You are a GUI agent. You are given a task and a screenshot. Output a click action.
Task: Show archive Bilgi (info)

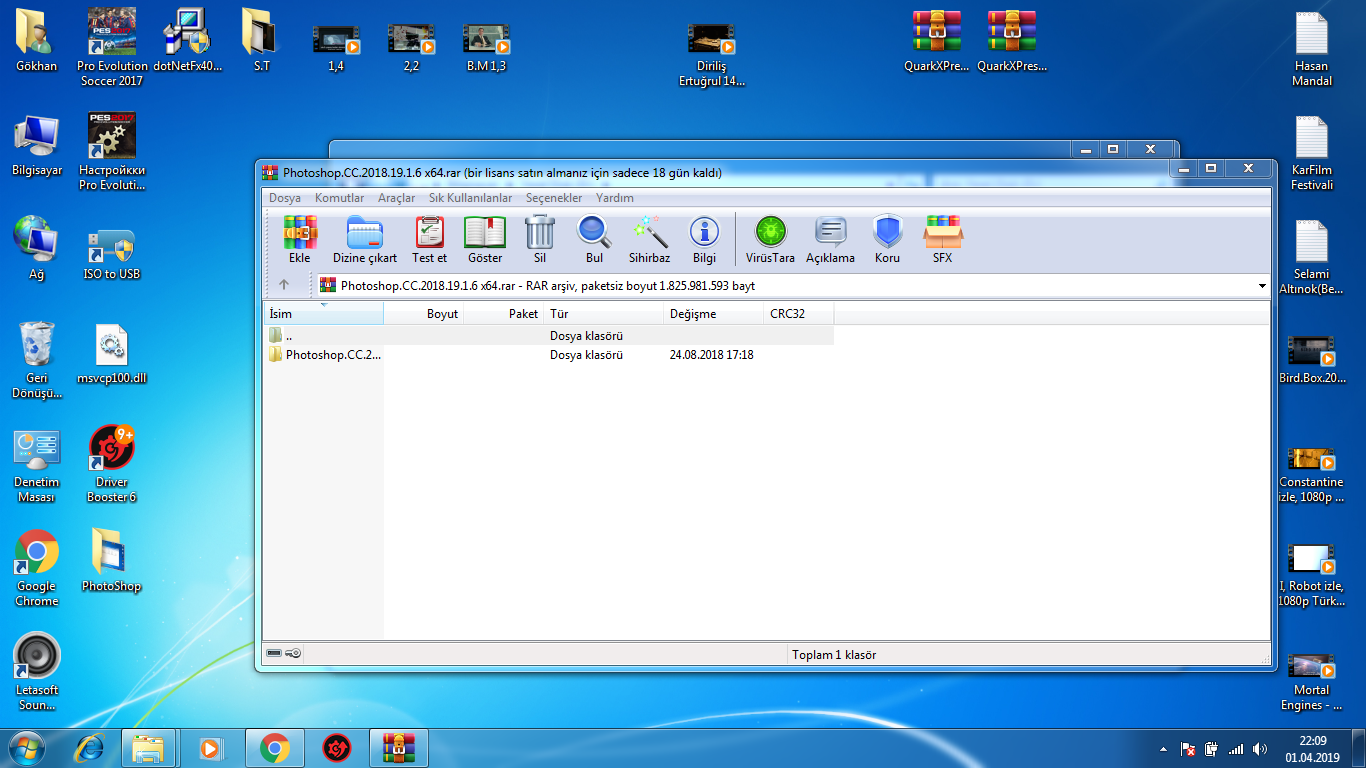pos(704,239)
